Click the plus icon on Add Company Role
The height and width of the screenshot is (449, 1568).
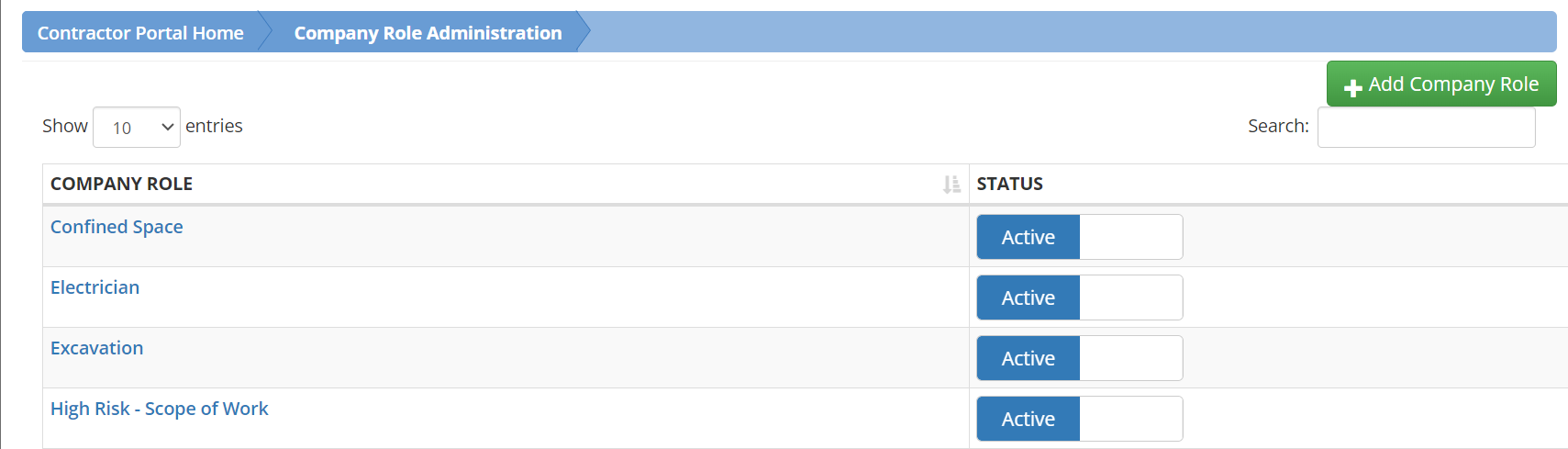click(1352, 88)
